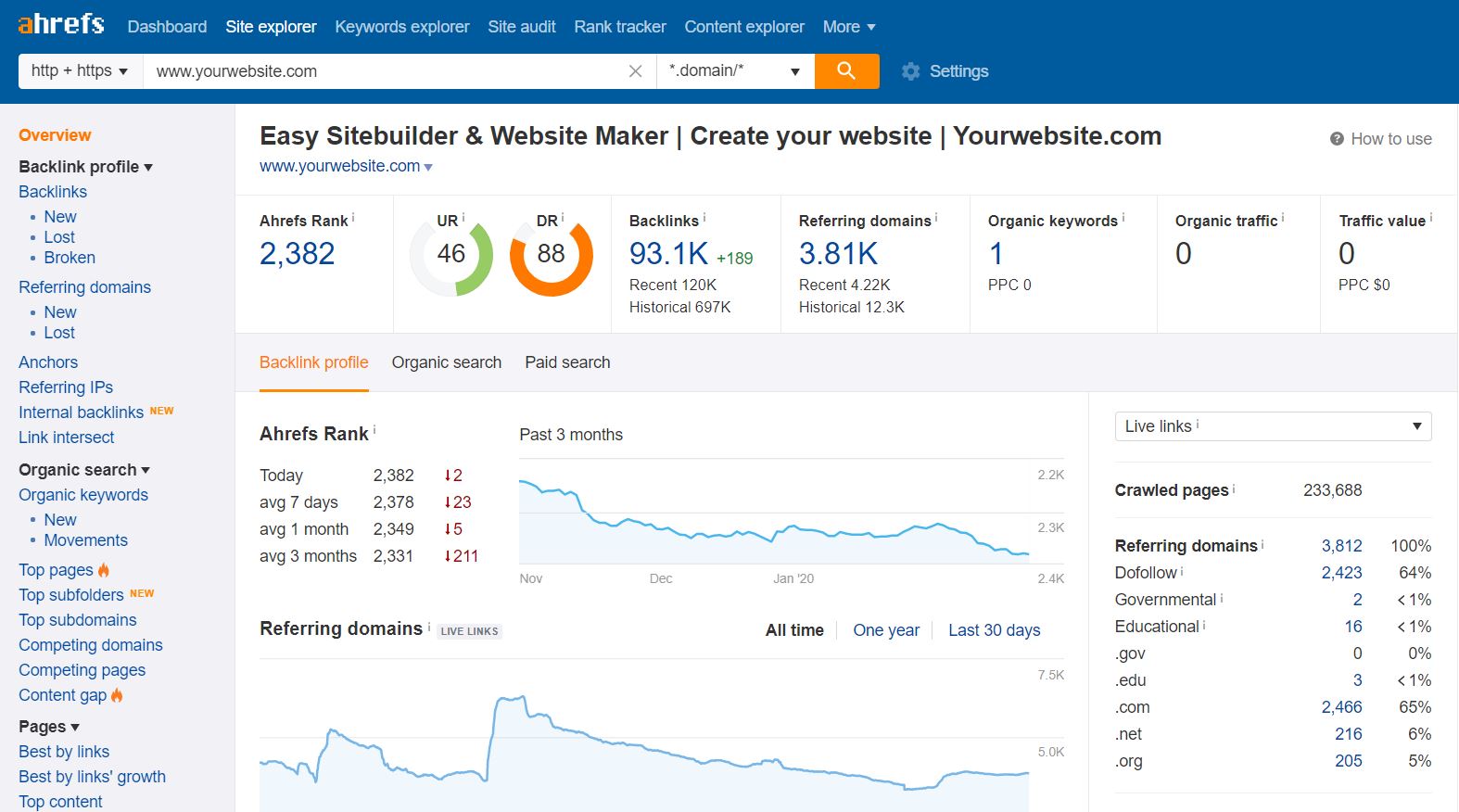Click the How to use link
1459x812 pixels.
[x=1390, y=139]
